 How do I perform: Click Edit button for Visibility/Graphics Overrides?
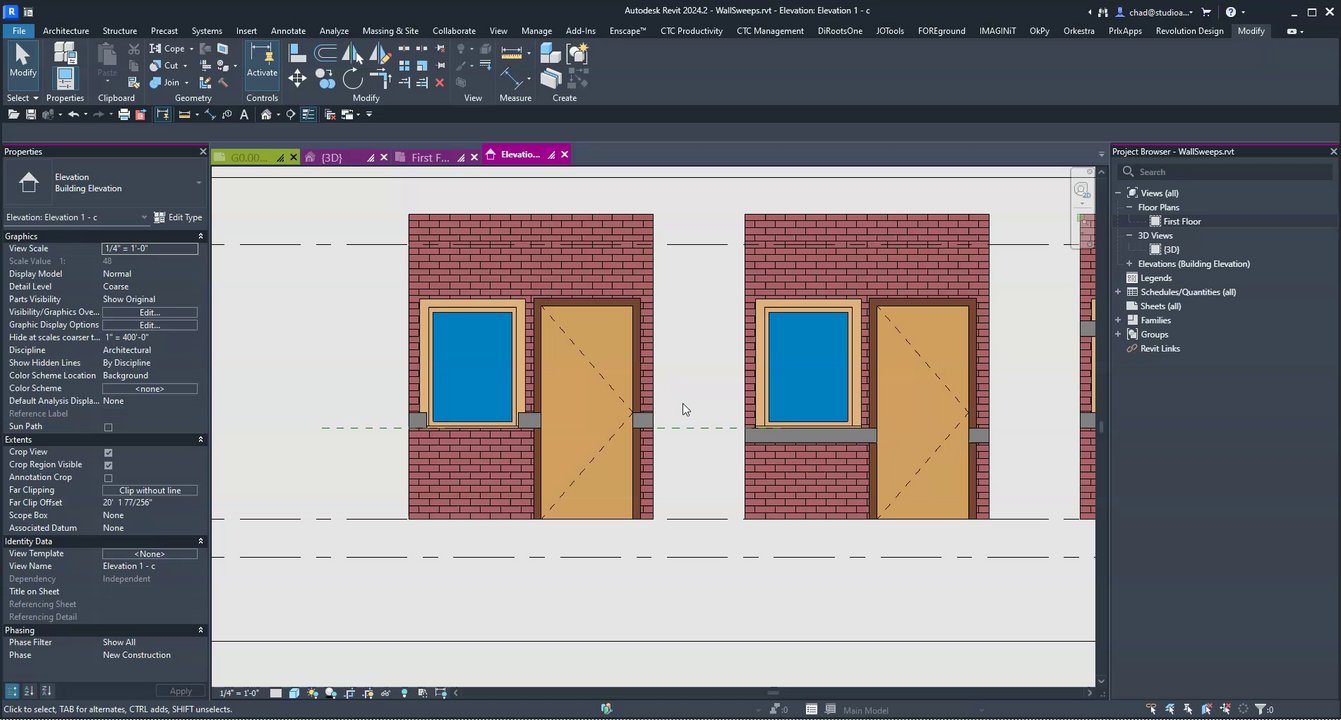[x=149, y=312]
